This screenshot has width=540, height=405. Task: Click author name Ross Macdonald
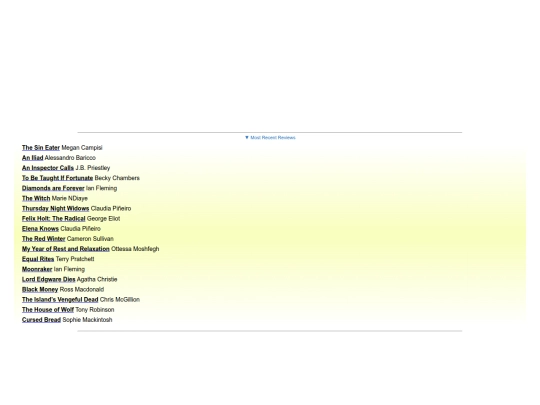pyautogui.click(x=82, y=289)
